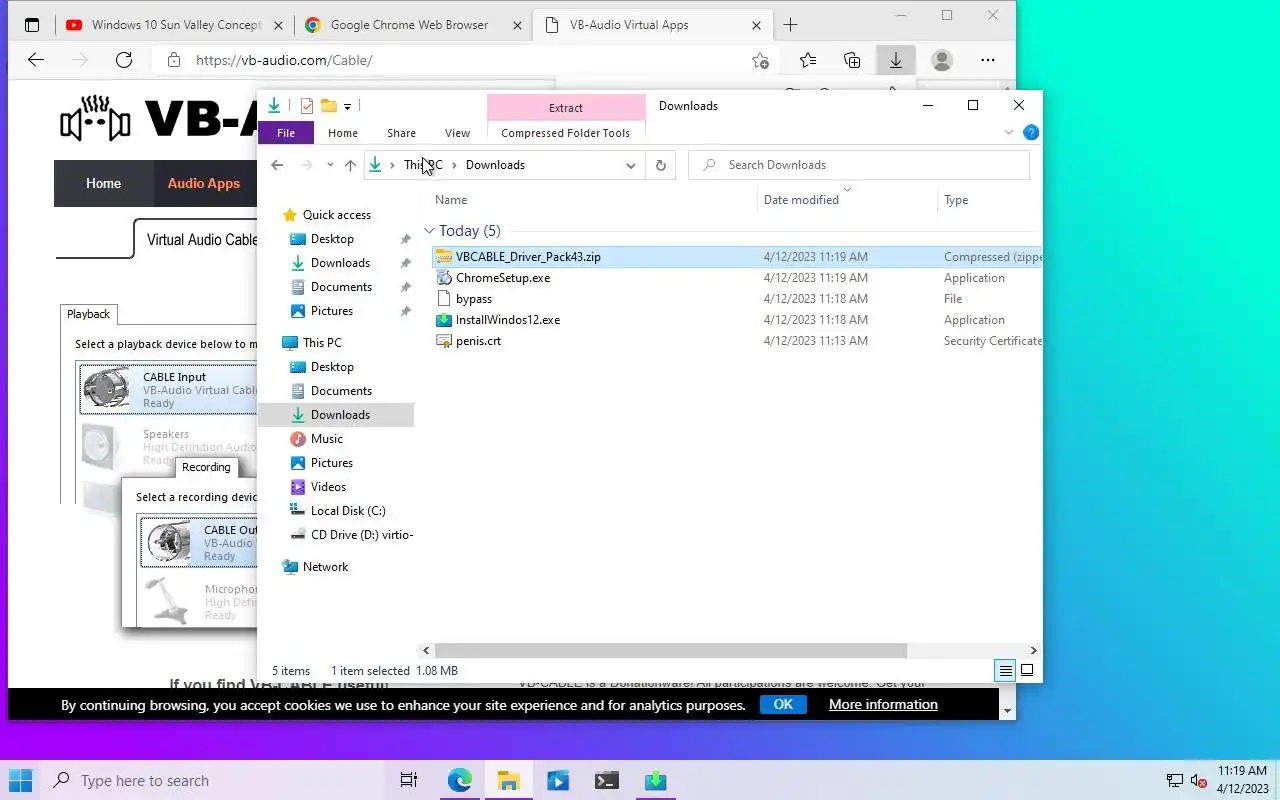
Task: Open Customize Quick Access Toolbar dropdown
Action: coord(347,106)
